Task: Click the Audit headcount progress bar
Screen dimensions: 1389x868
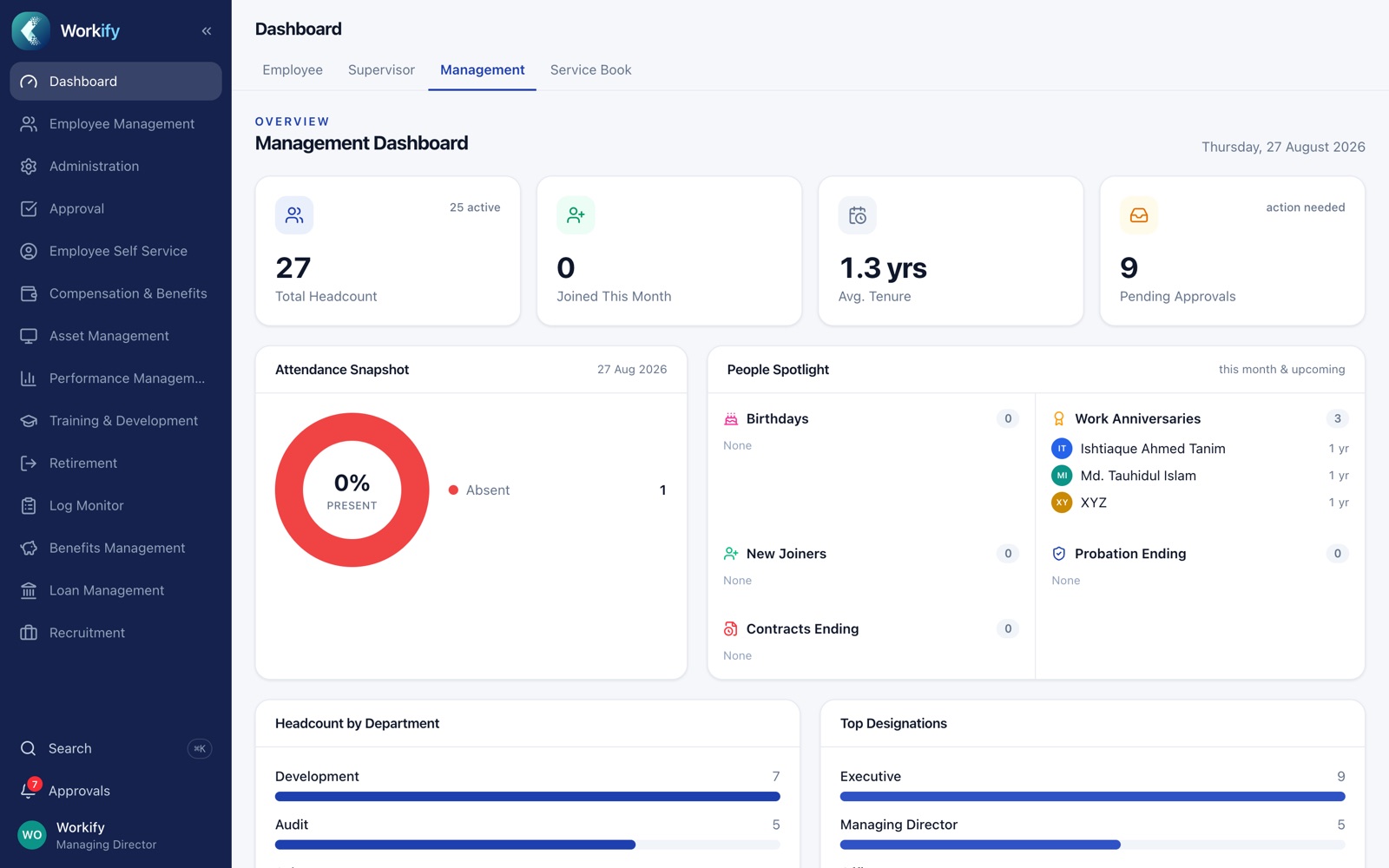Action: coord(528,845)
